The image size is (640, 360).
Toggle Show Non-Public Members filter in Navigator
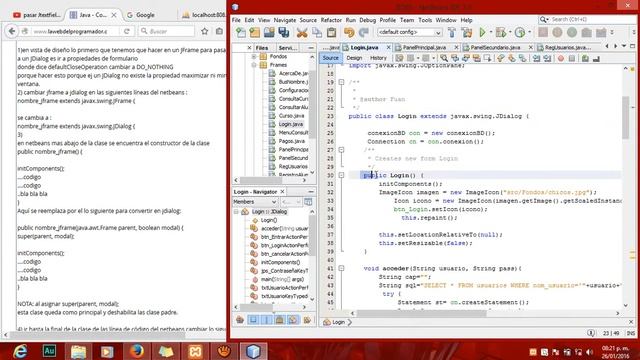coord(280,320)
